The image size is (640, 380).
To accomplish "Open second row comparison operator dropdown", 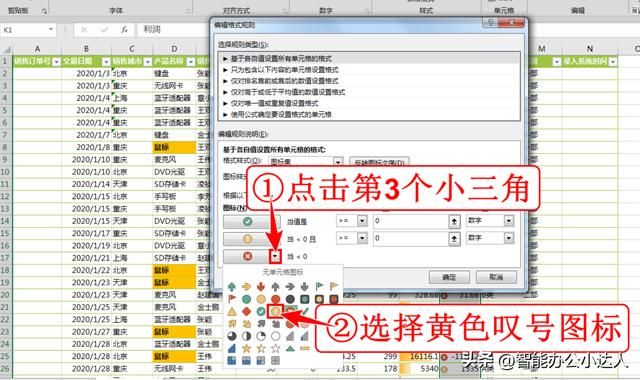I will [x=362, y=238].
